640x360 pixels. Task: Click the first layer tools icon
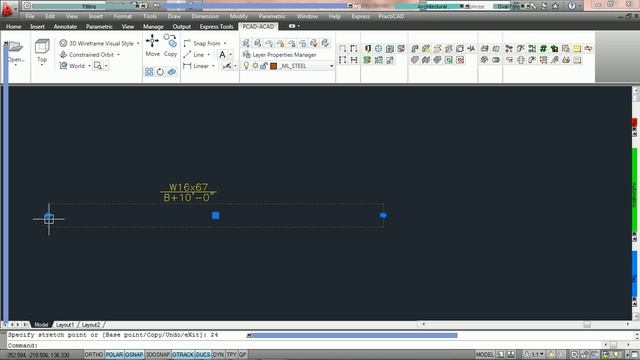(246, 43)
